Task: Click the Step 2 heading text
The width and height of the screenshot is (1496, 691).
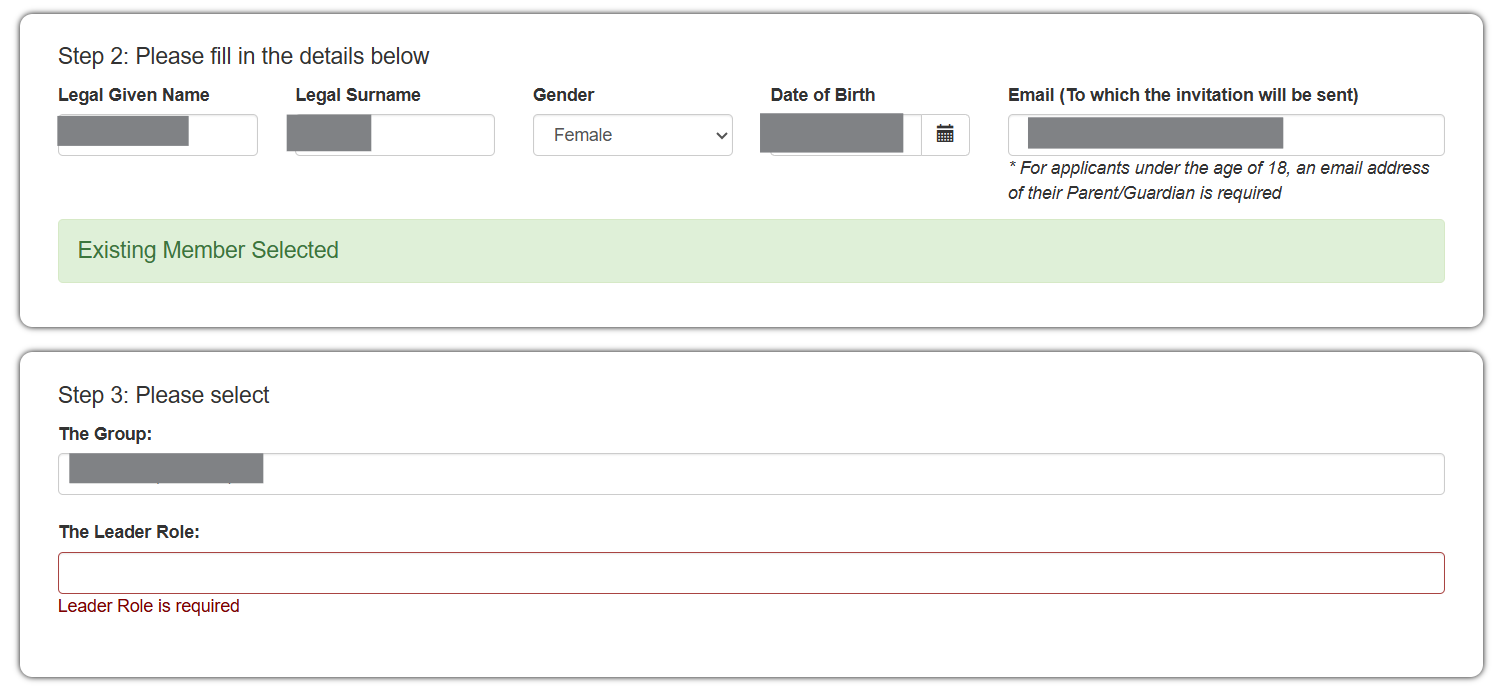Action: tap(243, 56)
